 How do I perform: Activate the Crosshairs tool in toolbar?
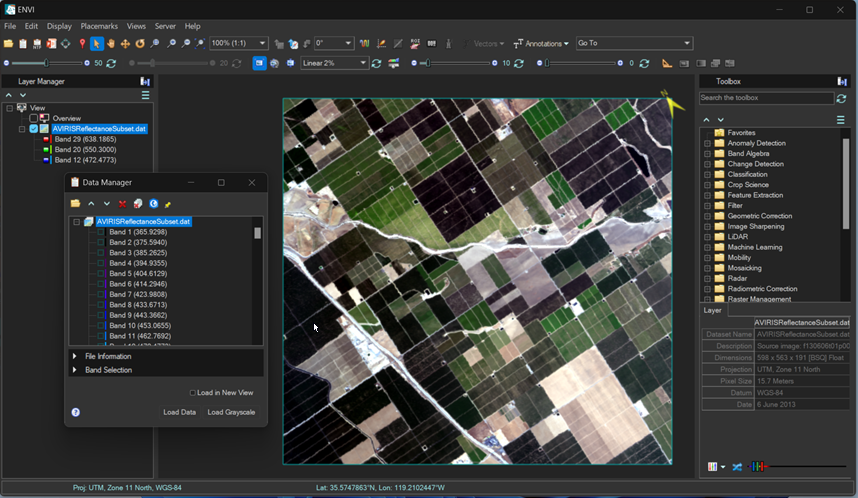(x=66, y=44)
